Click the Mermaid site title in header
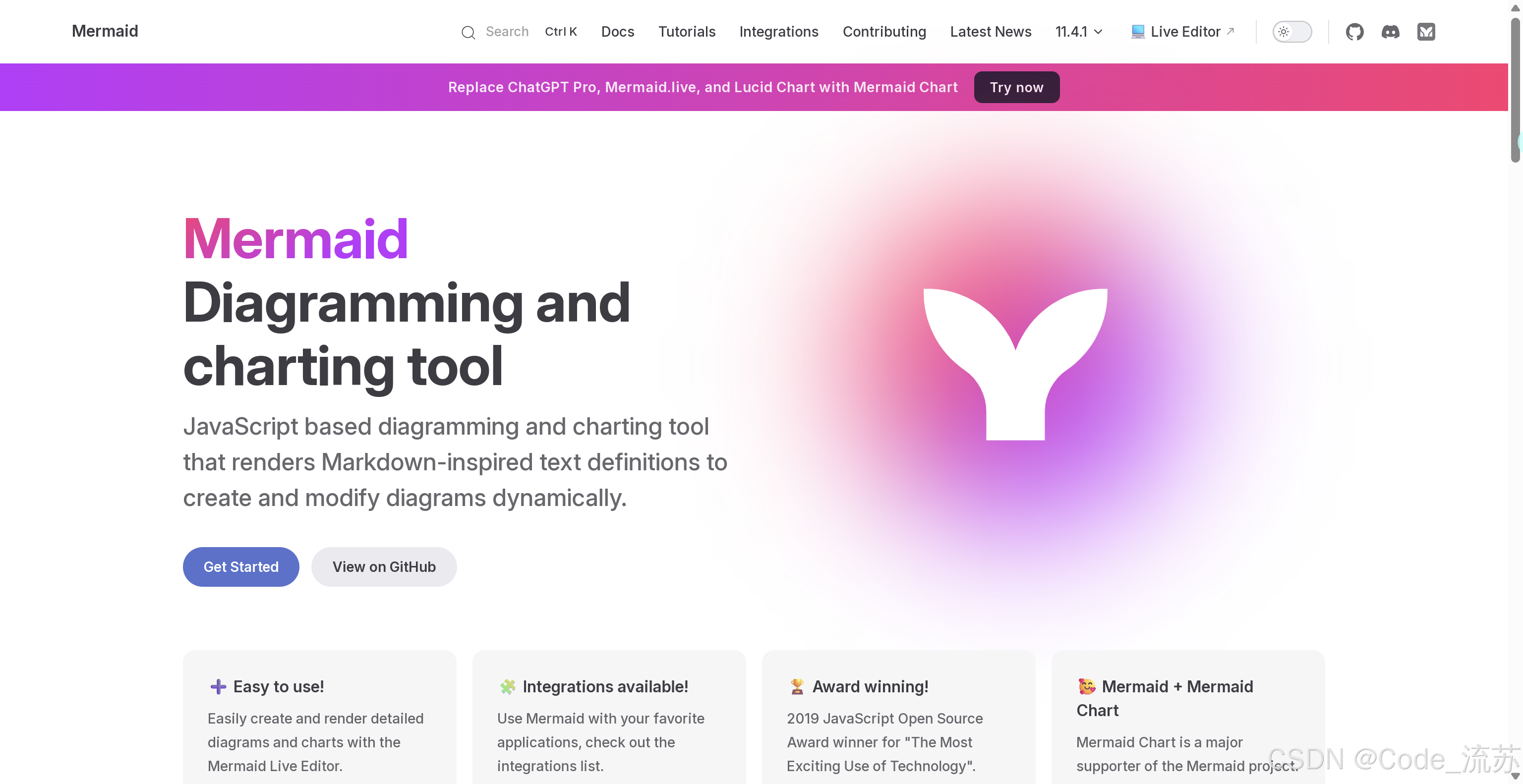 coord(105,31)
